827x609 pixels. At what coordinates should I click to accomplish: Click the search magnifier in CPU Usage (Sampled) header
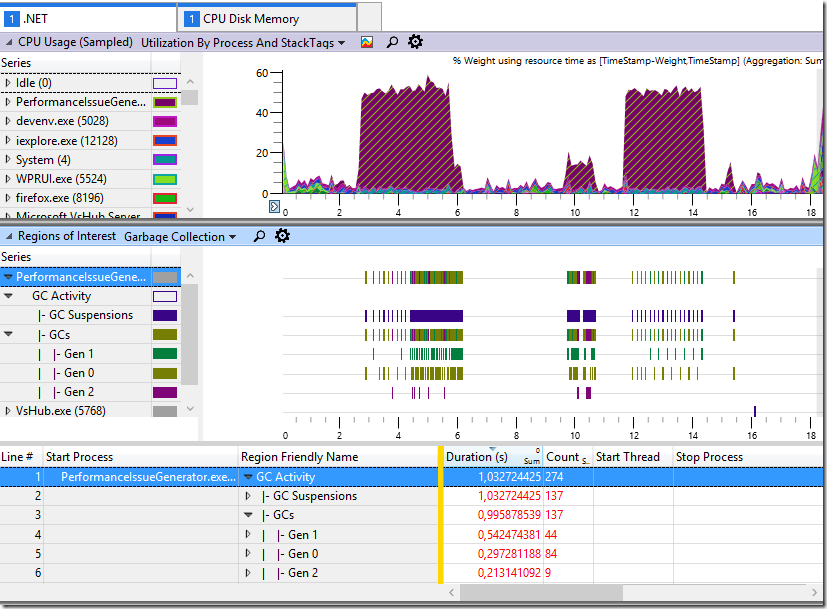(x=392, y=42)
